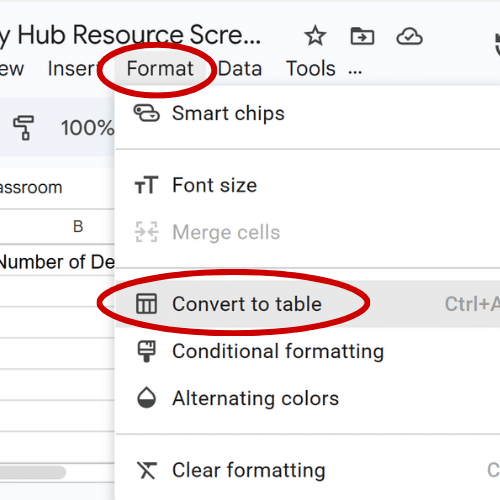Select the paint format roller icon
500x500 pixels.
click(x=23, y=128)
